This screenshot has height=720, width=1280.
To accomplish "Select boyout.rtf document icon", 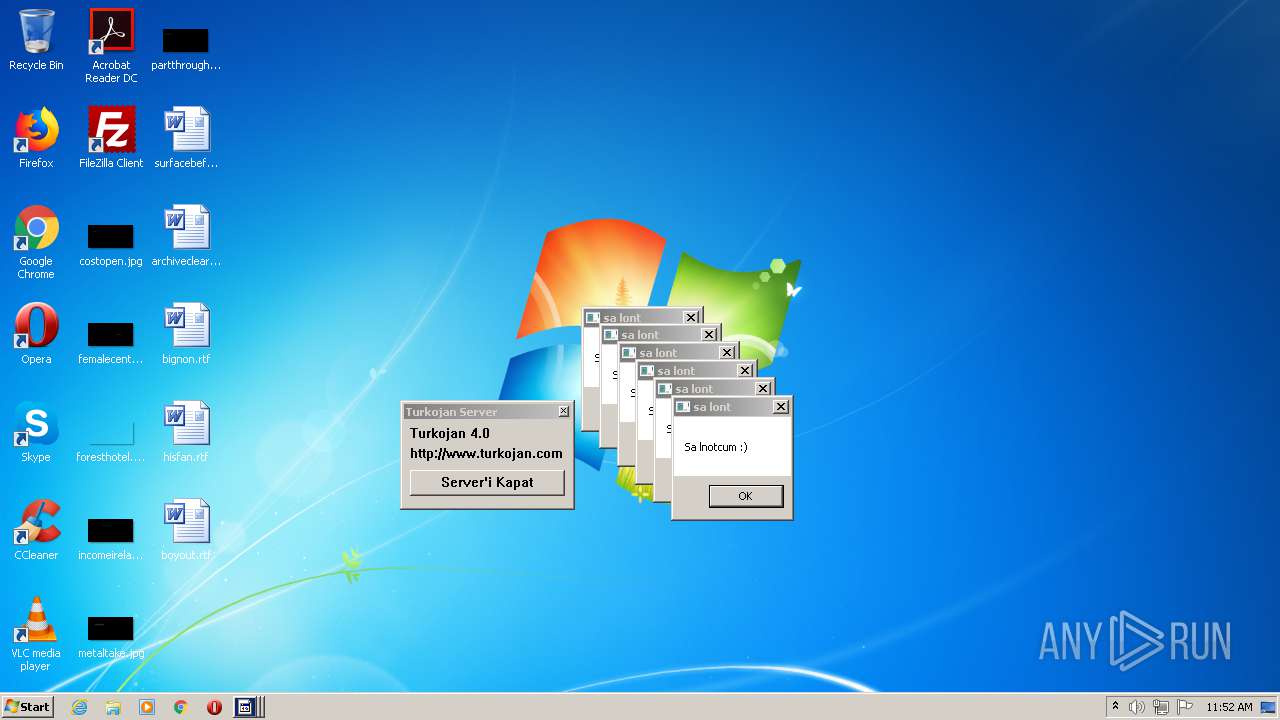I will point(186,530).
